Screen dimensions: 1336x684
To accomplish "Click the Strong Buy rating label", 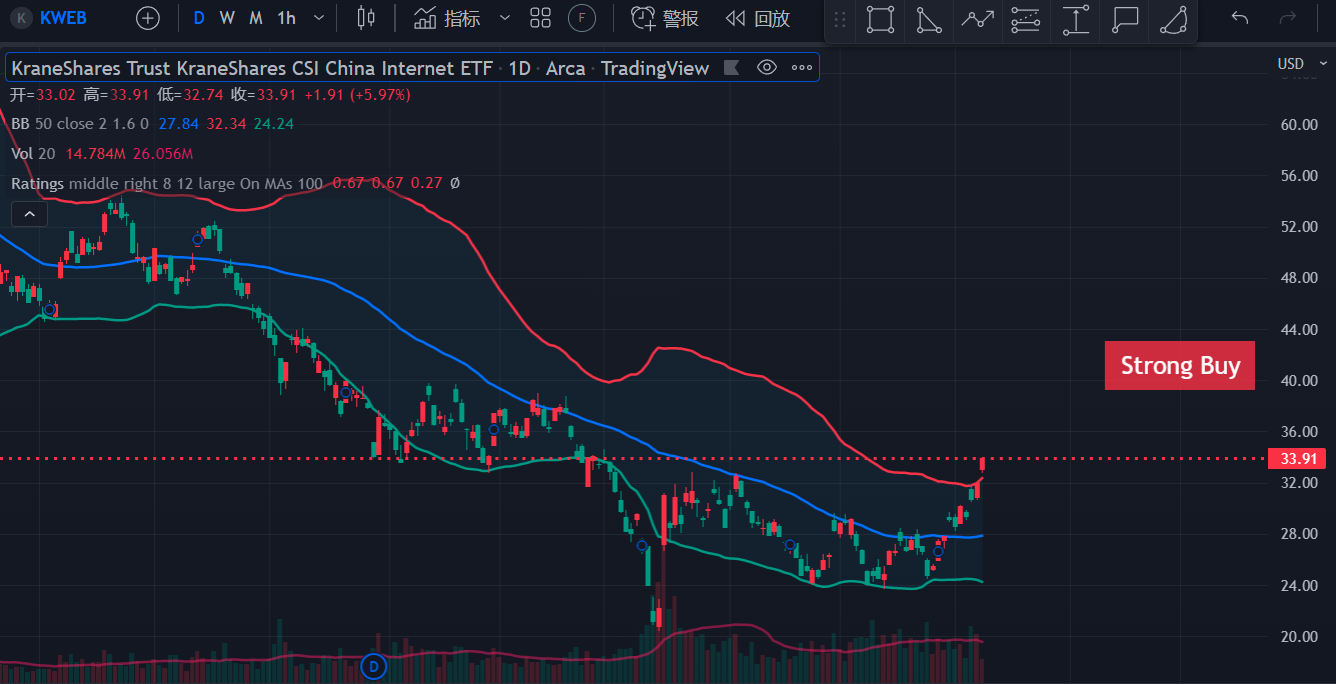I will [1180, 366].
